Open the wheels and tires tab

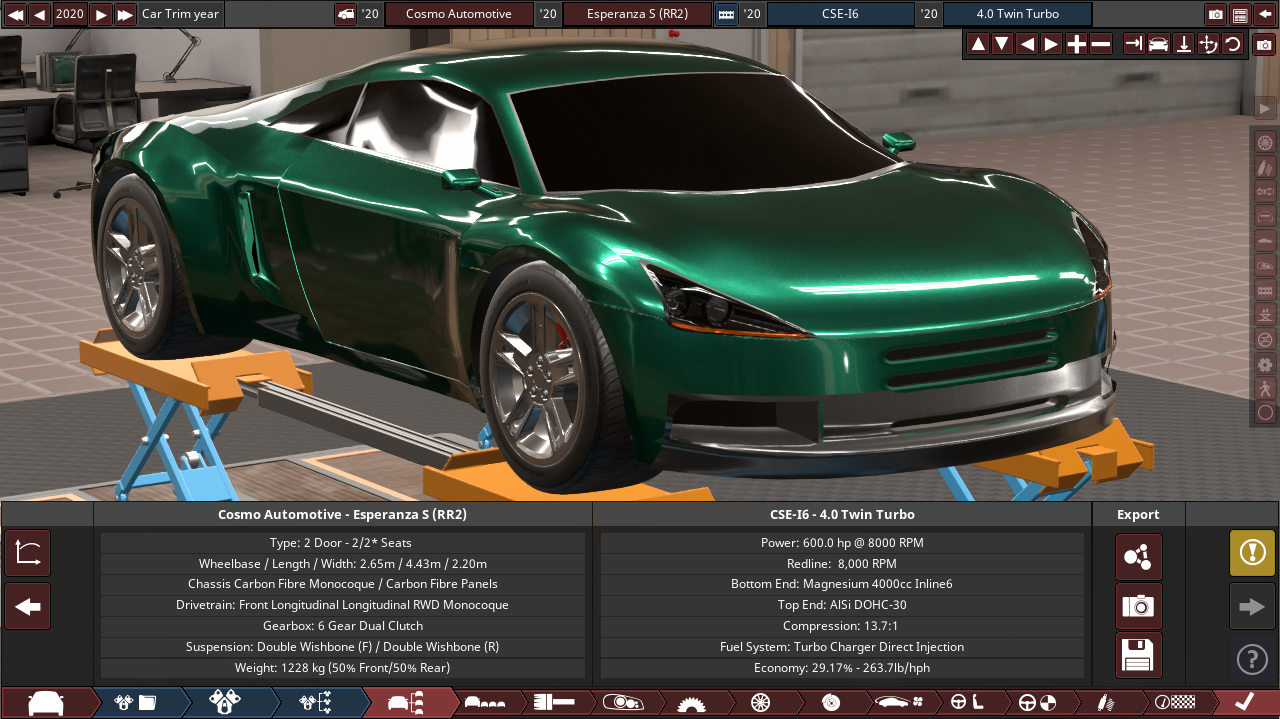pos(760,703)
